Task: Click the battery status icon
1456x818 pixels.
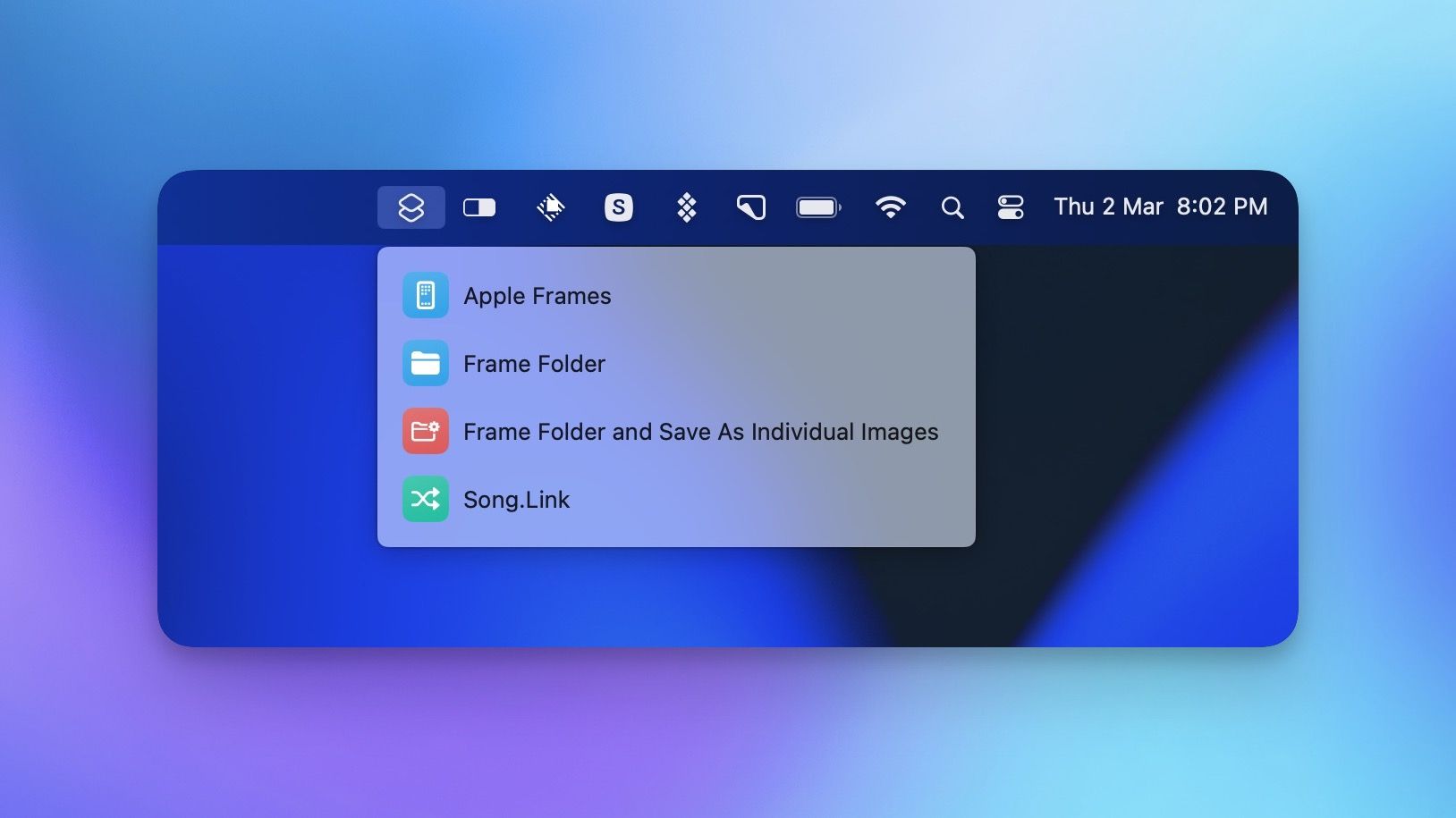Action: click(818, 207)
